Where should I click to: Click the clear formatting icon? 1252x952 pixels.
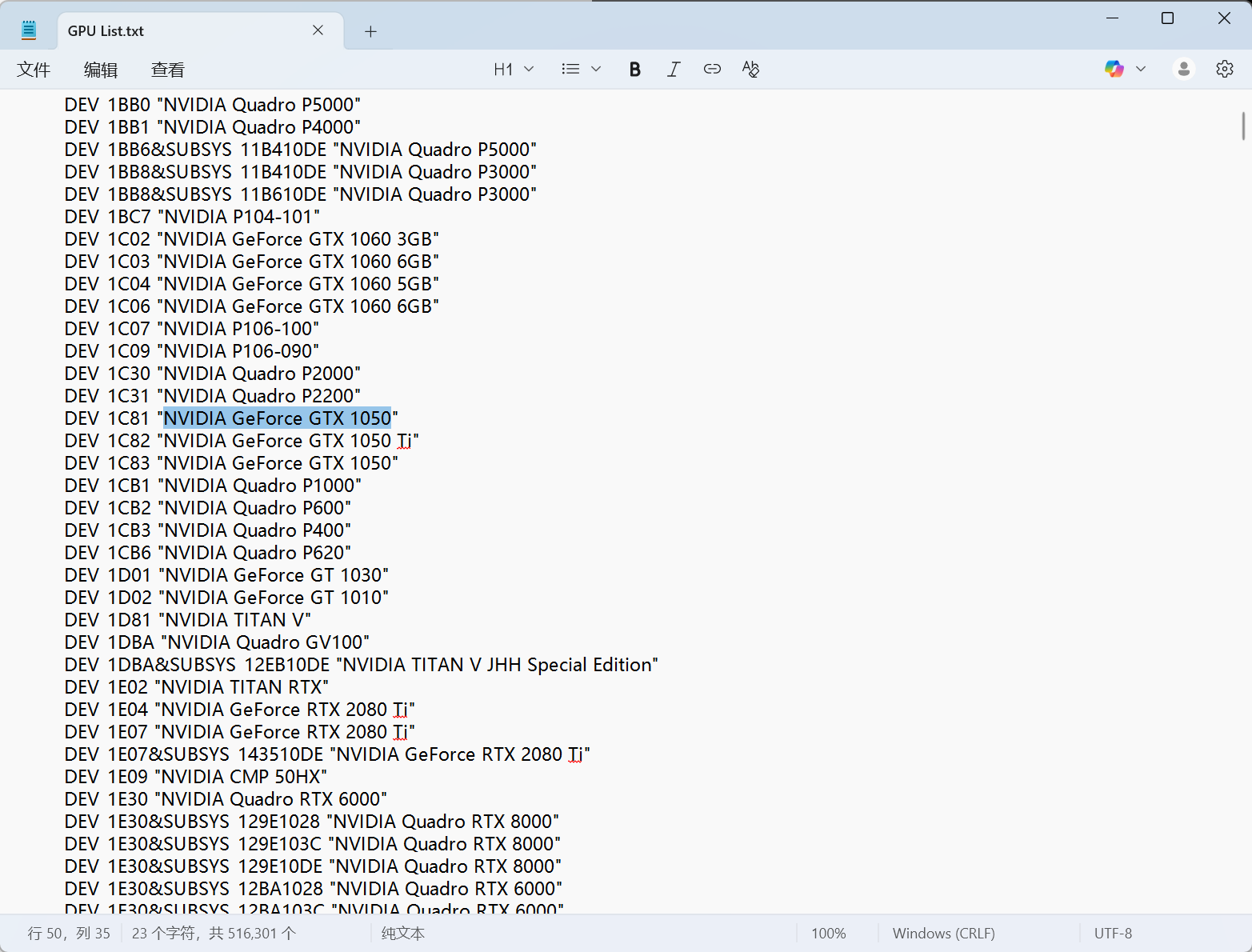pyautogui.click(x=750, y=70)
